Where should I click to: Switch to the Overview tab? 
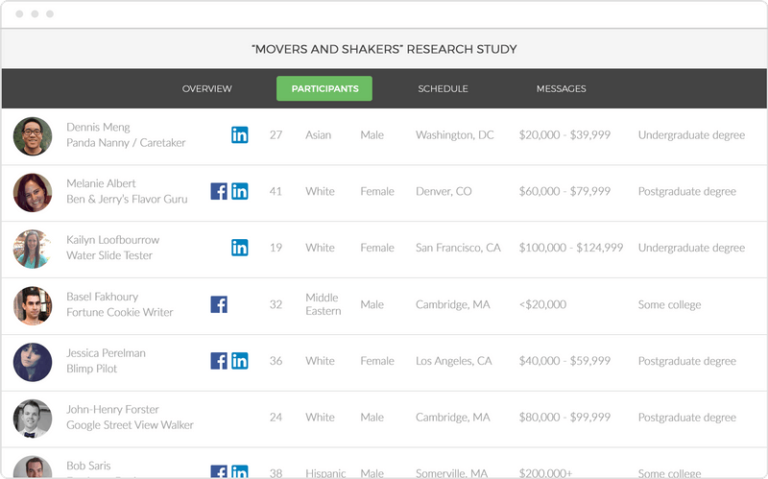click(x=207, y=89)
